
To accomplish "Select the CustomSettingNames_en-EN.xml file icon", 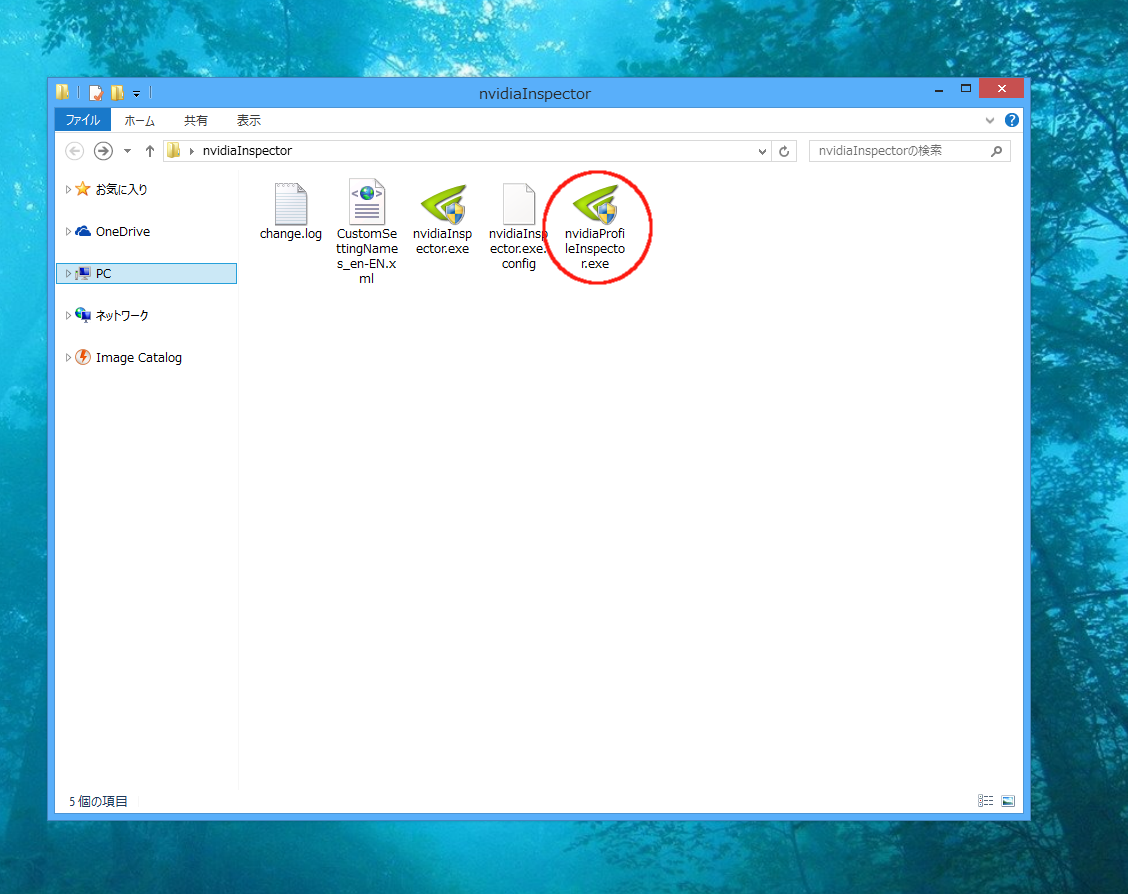I will (x=367, y=202).
